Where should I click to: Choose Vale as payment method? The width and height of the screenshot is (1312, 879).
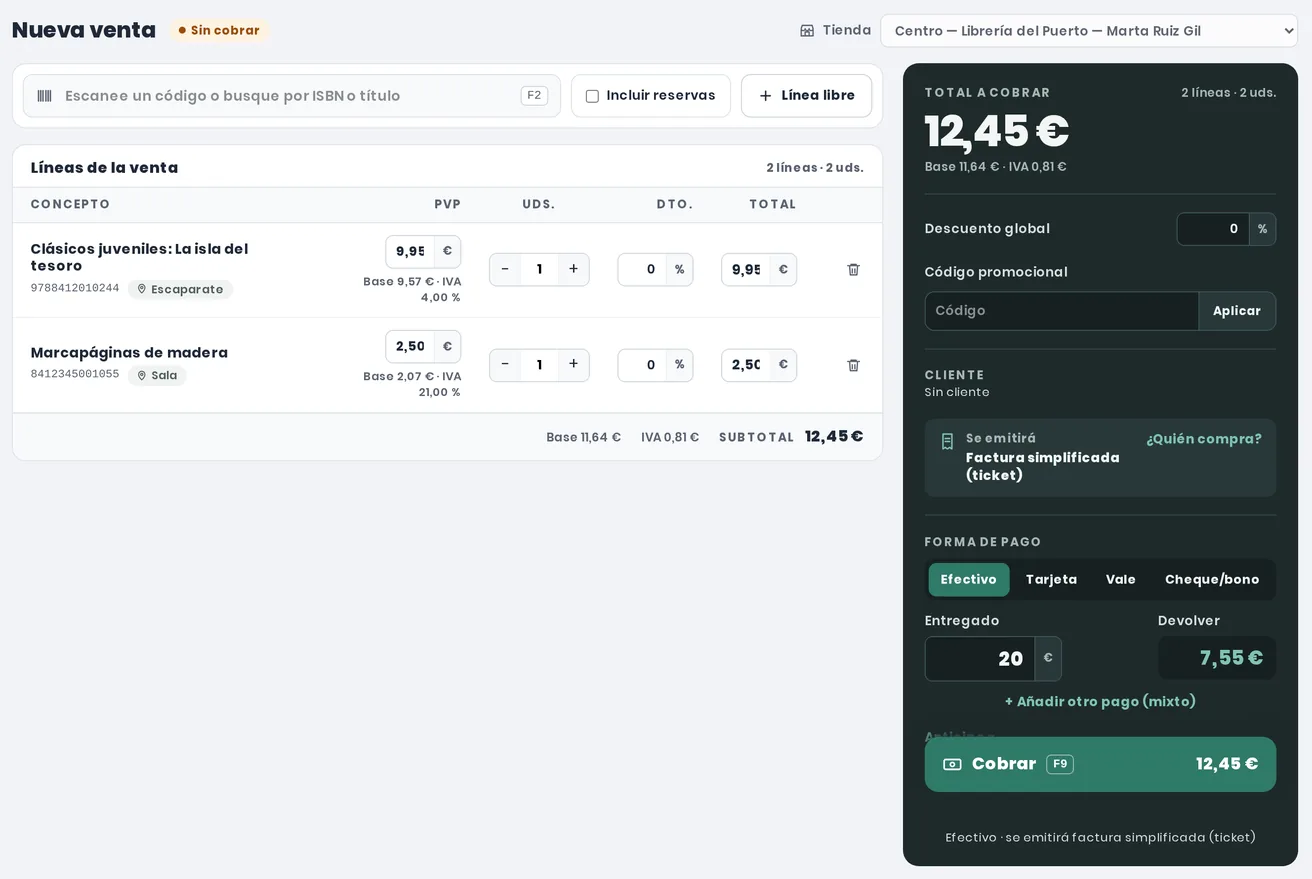click(x=1120, y=580)
